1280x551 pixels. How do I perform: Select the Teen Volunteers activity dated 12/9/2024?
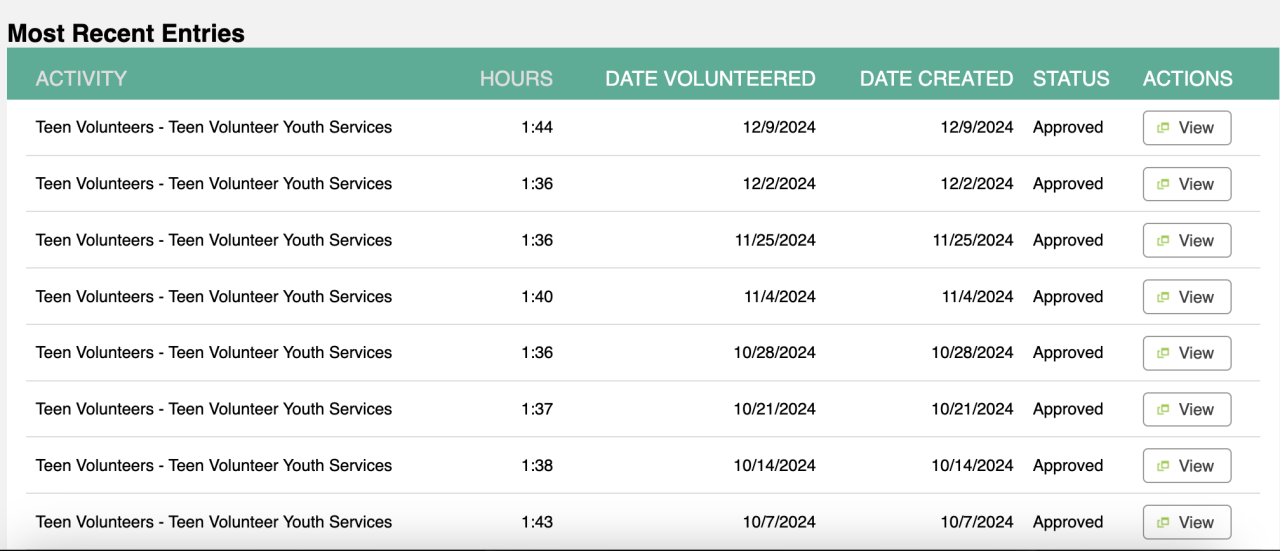point(214,127)
